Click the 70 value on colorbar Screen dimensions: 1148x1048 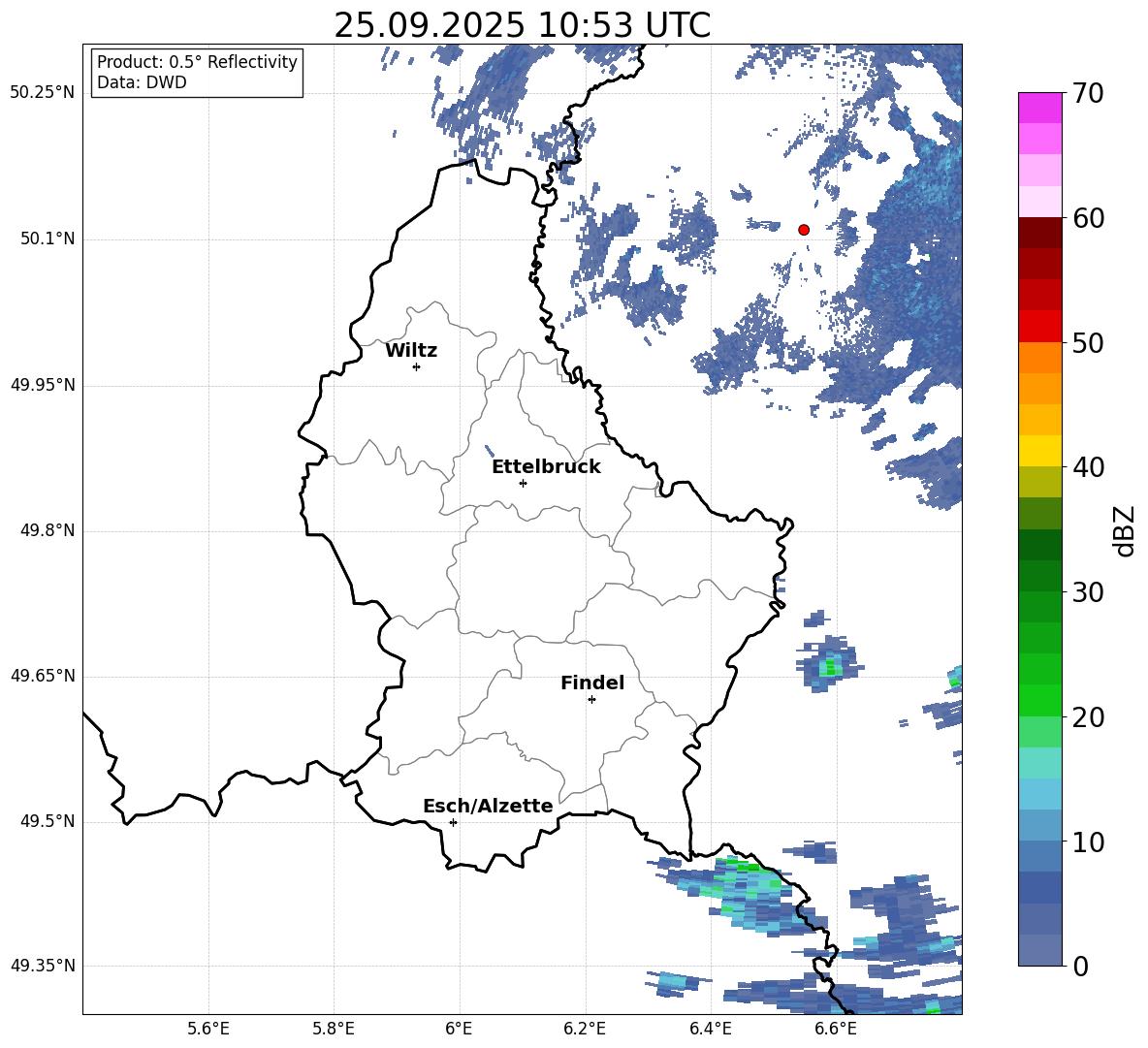[1088, 93]
